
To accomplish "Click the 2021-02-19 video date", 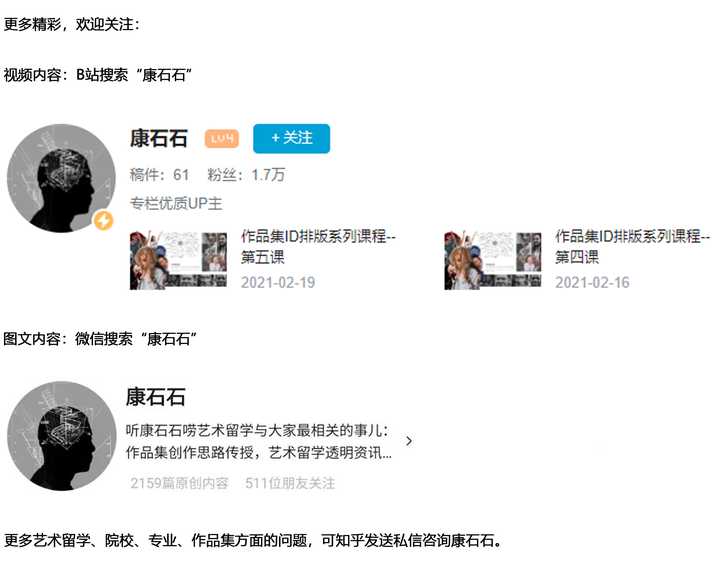I will tap(278, 282).
